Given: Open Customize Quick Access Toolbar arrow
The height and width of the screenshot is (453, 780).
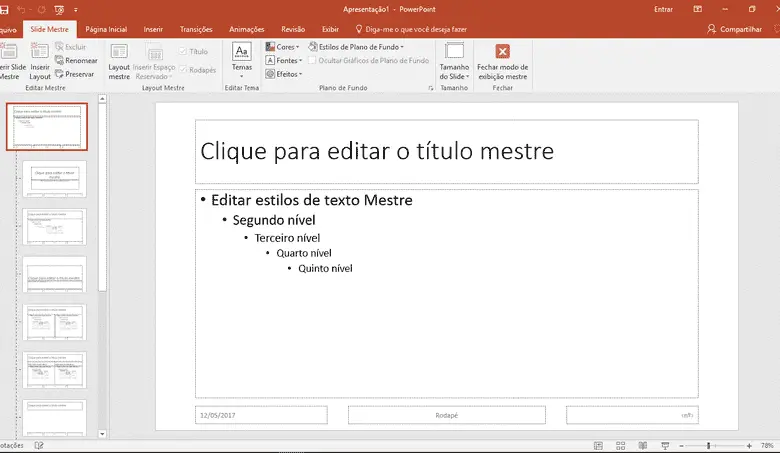Looking at the screenshot, I should click(76, 10).
